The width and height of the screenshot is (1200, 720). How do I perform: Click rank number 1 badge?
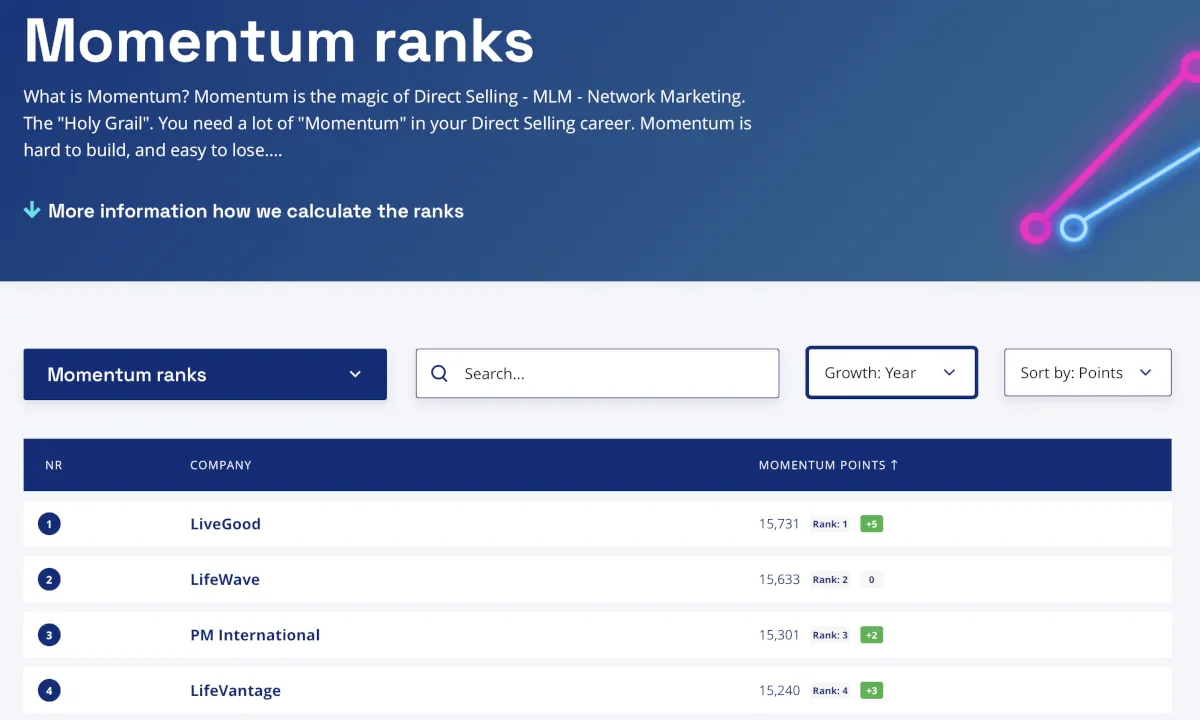coord(49,523)
